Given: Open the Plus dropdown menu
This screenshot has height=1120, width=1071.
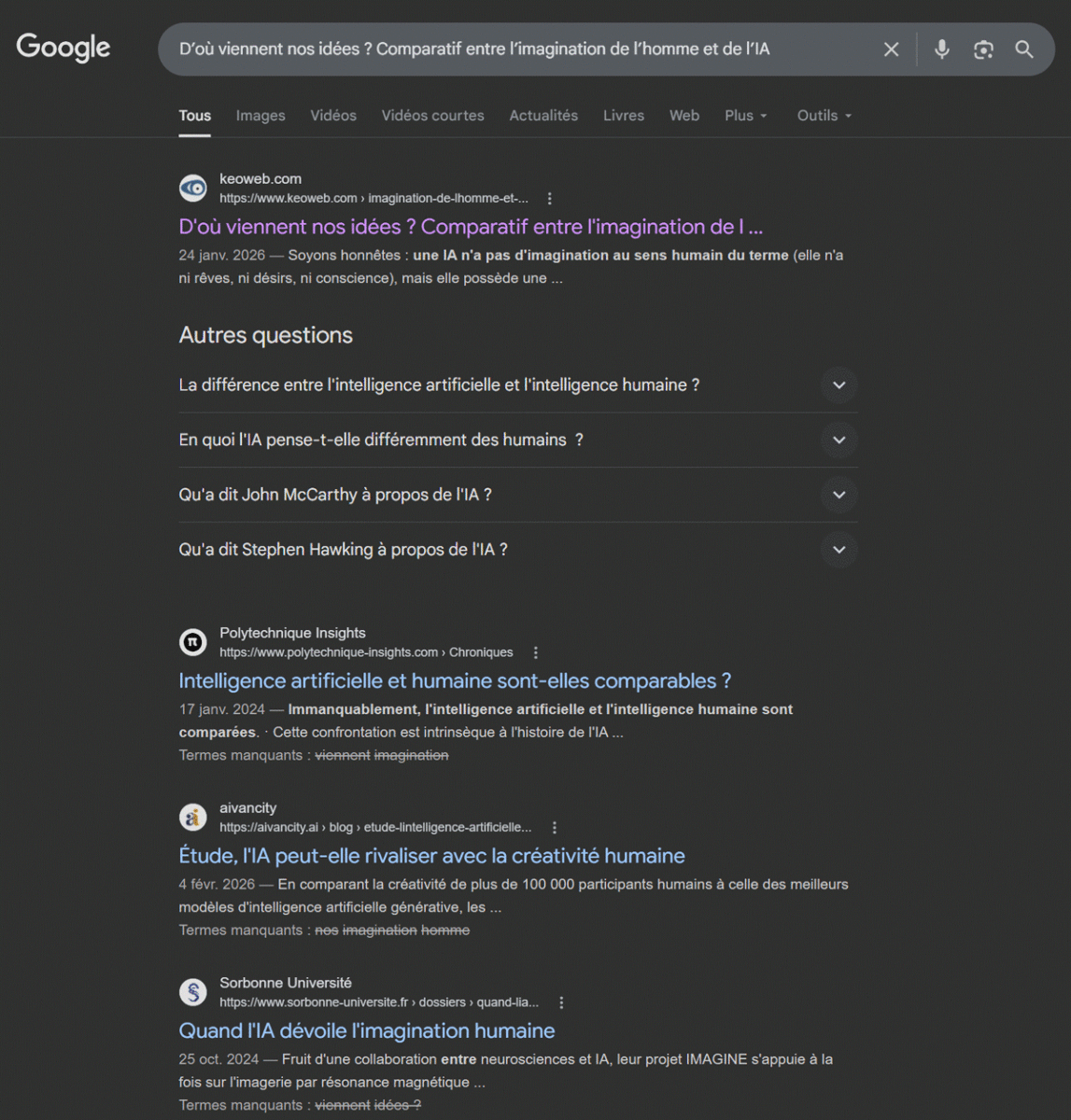Looking at the screenshot, I should click(745, 116).
